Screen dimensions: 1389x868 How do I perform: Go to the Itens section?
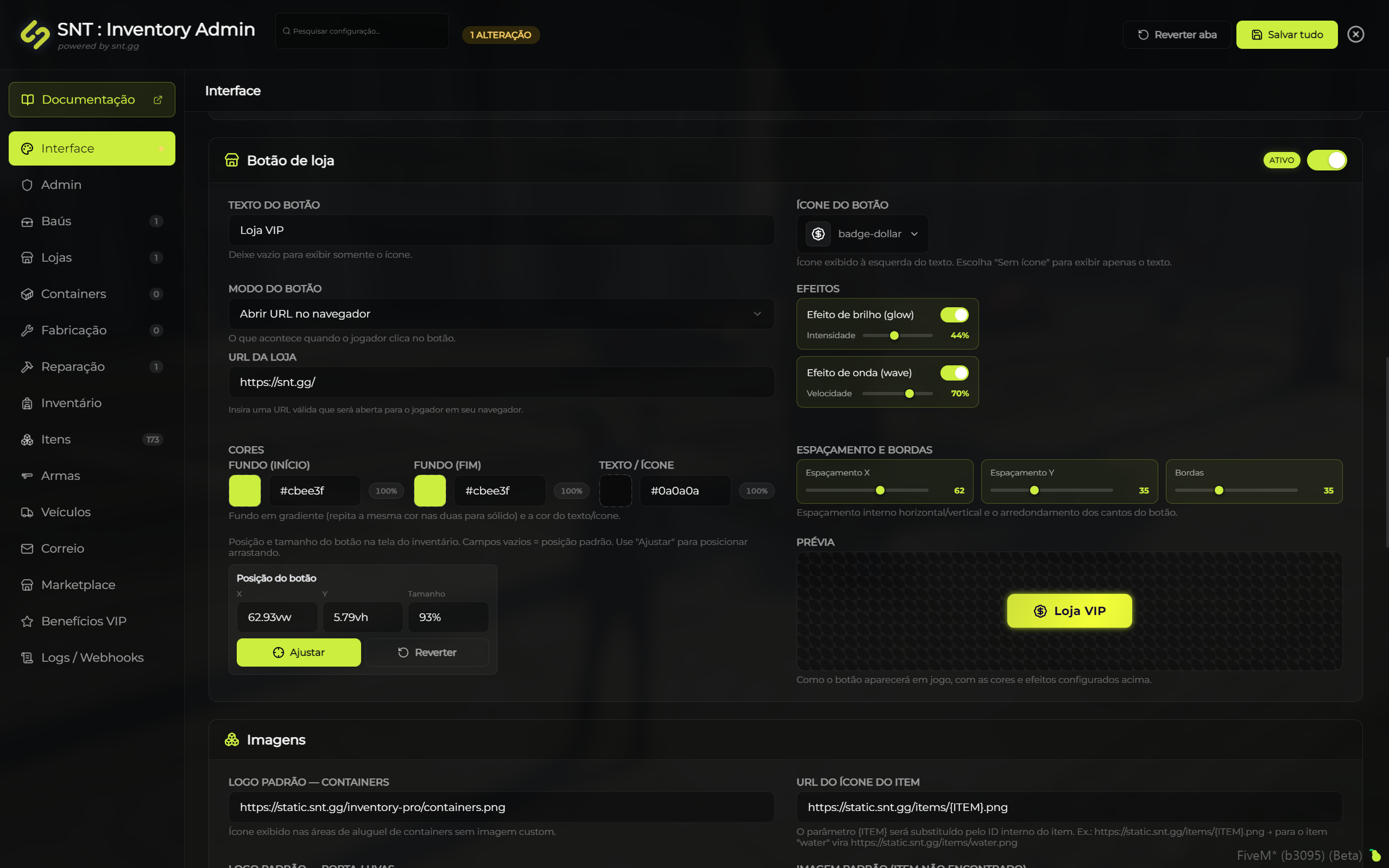pyautogui.click(x=92, y=440)
